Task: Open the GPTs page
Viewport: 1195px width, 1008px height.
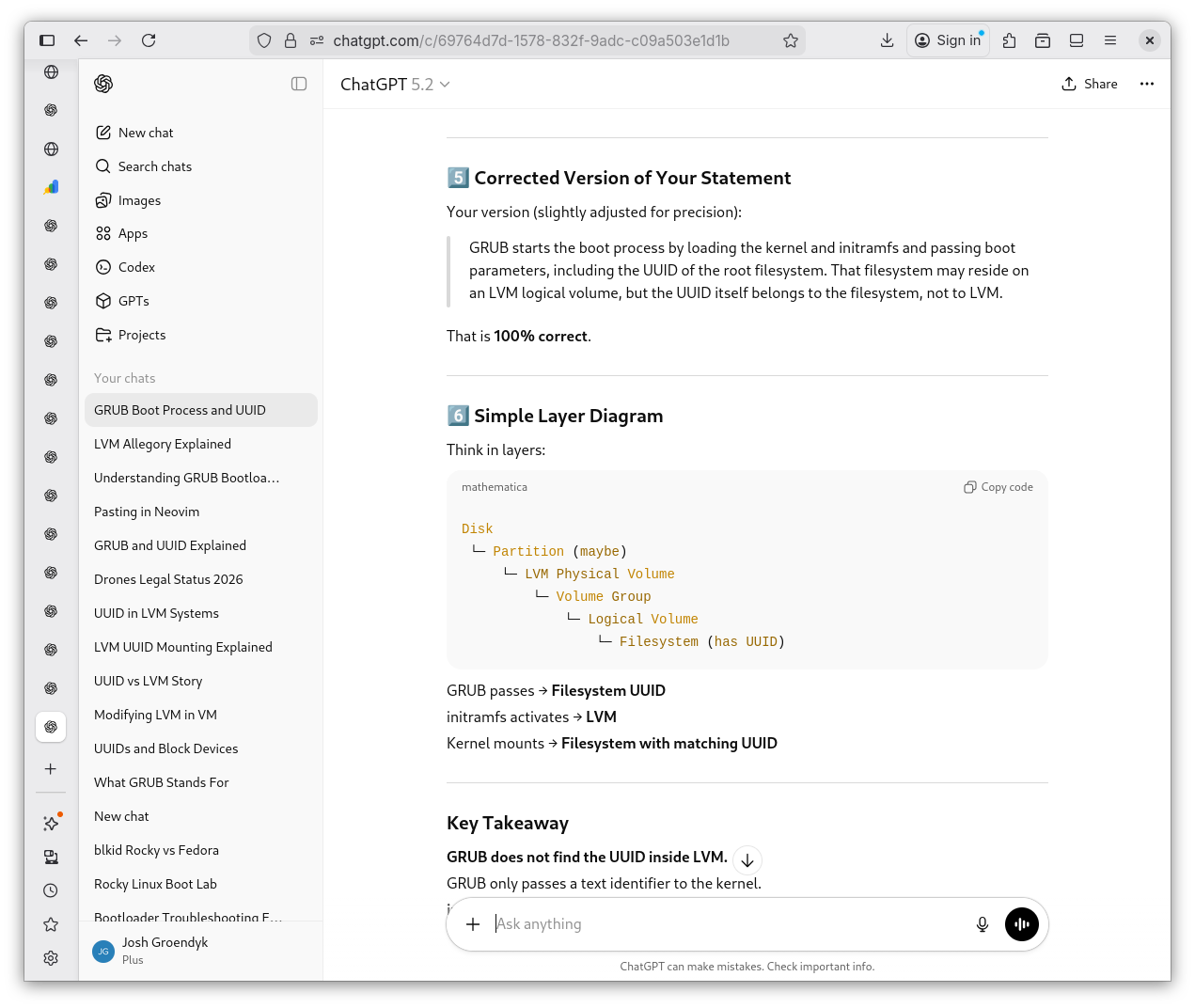Action: (x=134, y=301)
